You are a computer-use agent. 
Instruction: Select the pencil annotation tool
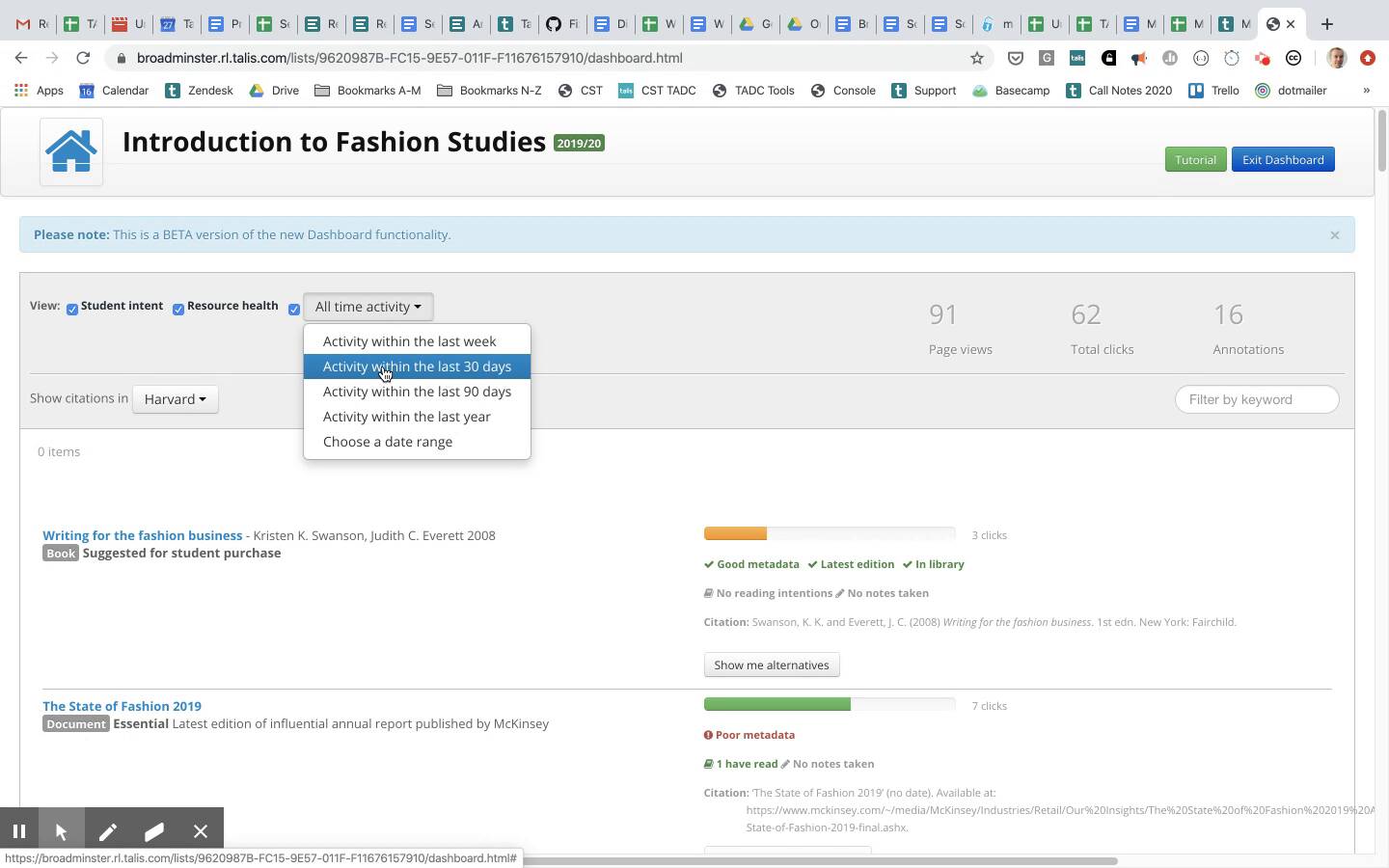click(x=107, y=831)
